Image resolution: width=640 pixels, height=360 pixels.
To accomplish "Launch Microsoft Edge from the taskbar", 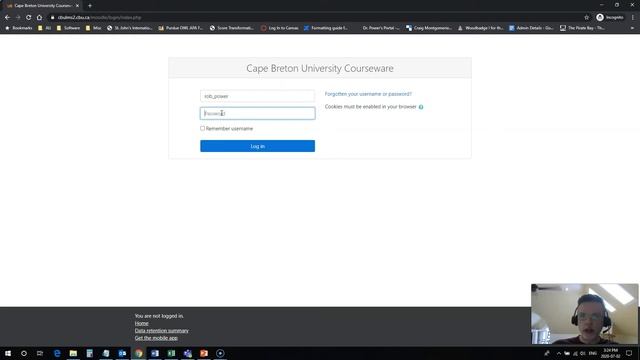I will [57, 353].
